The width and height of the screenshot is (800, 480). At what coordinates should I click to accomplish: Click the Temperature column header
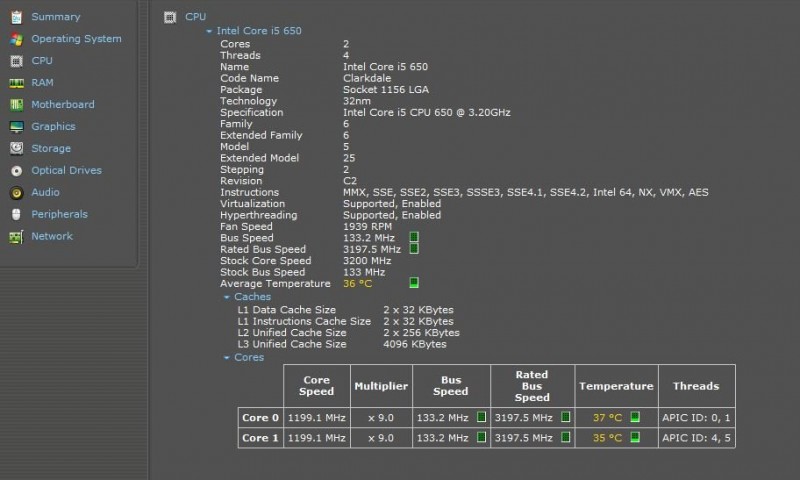click(615, 386)
